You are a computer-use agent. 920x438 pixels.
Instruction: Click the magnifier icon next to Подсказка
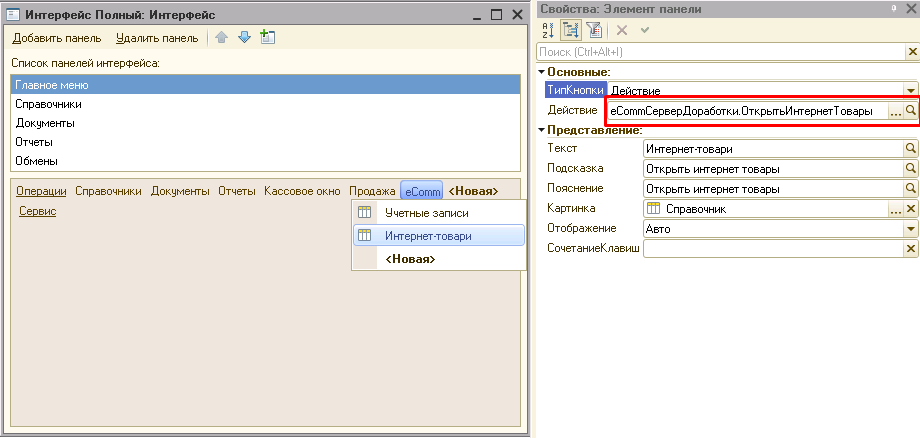click(x=911, y=168)
